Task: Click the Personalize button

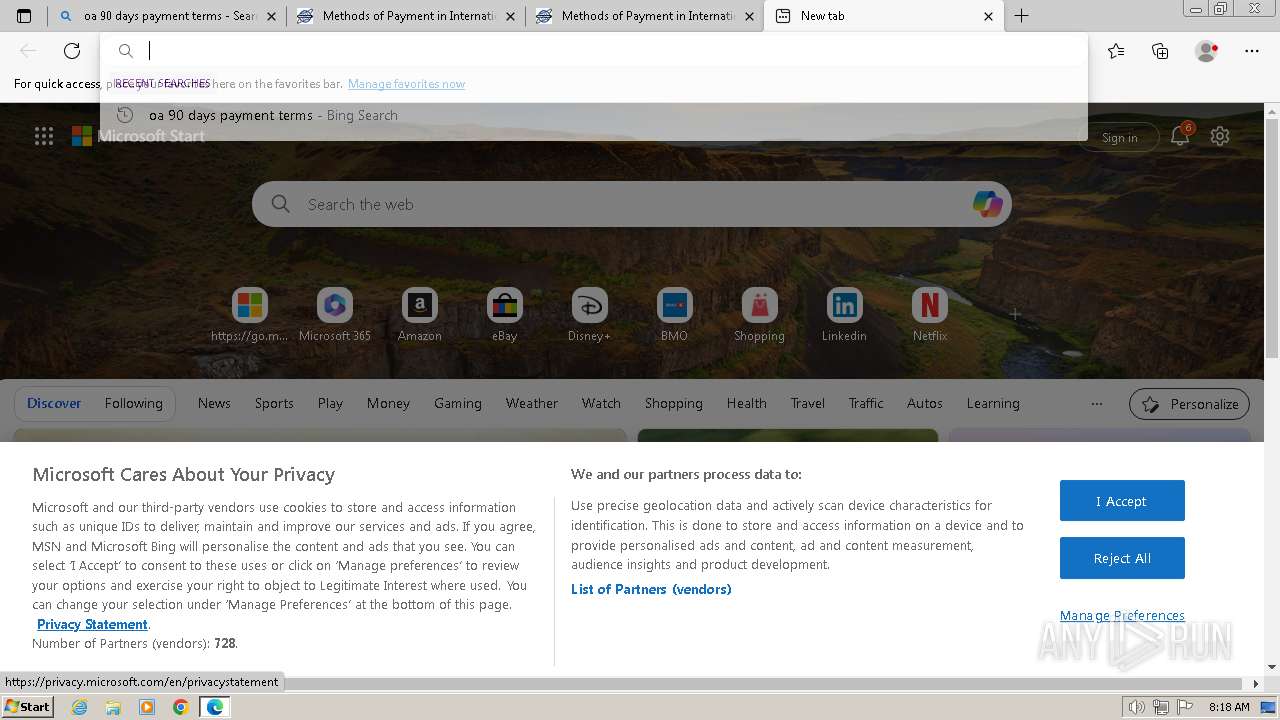Action: [x=1189, y=404]
